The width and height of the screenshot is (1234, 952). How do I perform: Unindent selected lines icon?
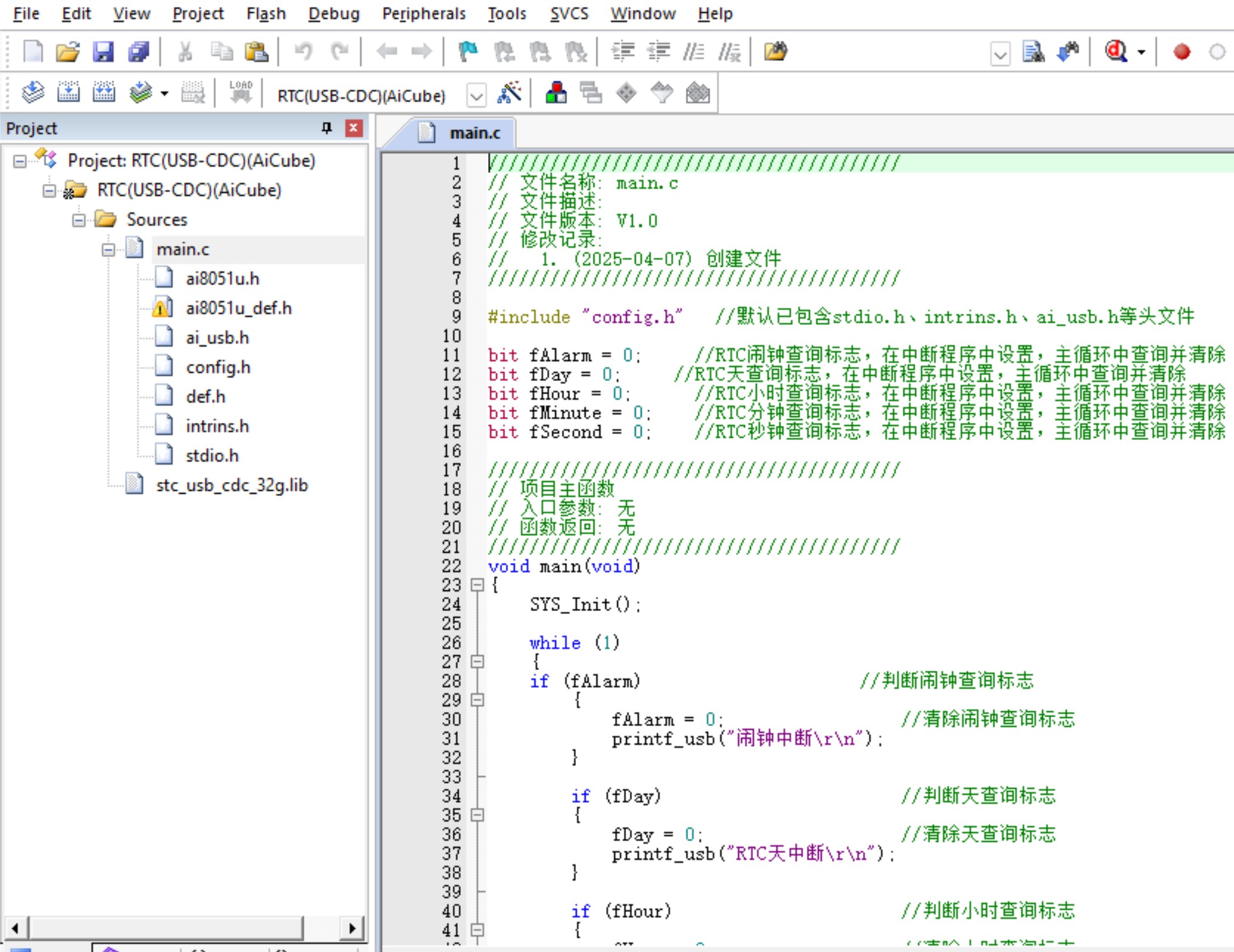coord(659,51)
